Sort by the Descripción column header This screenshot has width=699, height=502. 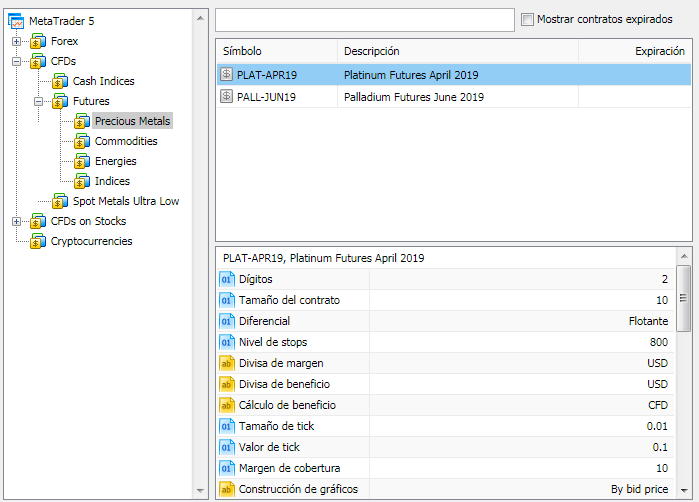[x=458, y=51]
